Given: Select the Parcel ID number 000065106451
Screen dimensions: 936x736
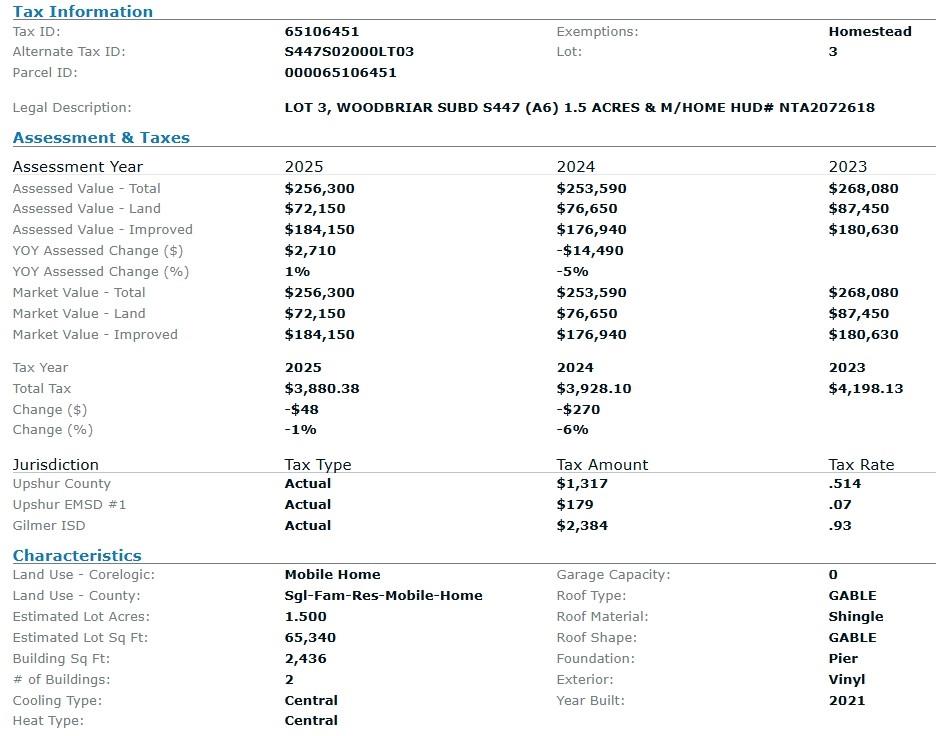Looking at the screenshot, I should pos(340,73).
